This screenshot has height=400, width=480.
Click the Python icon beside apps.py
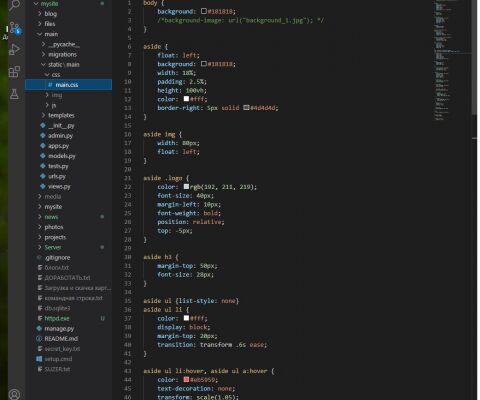point(43,146)
